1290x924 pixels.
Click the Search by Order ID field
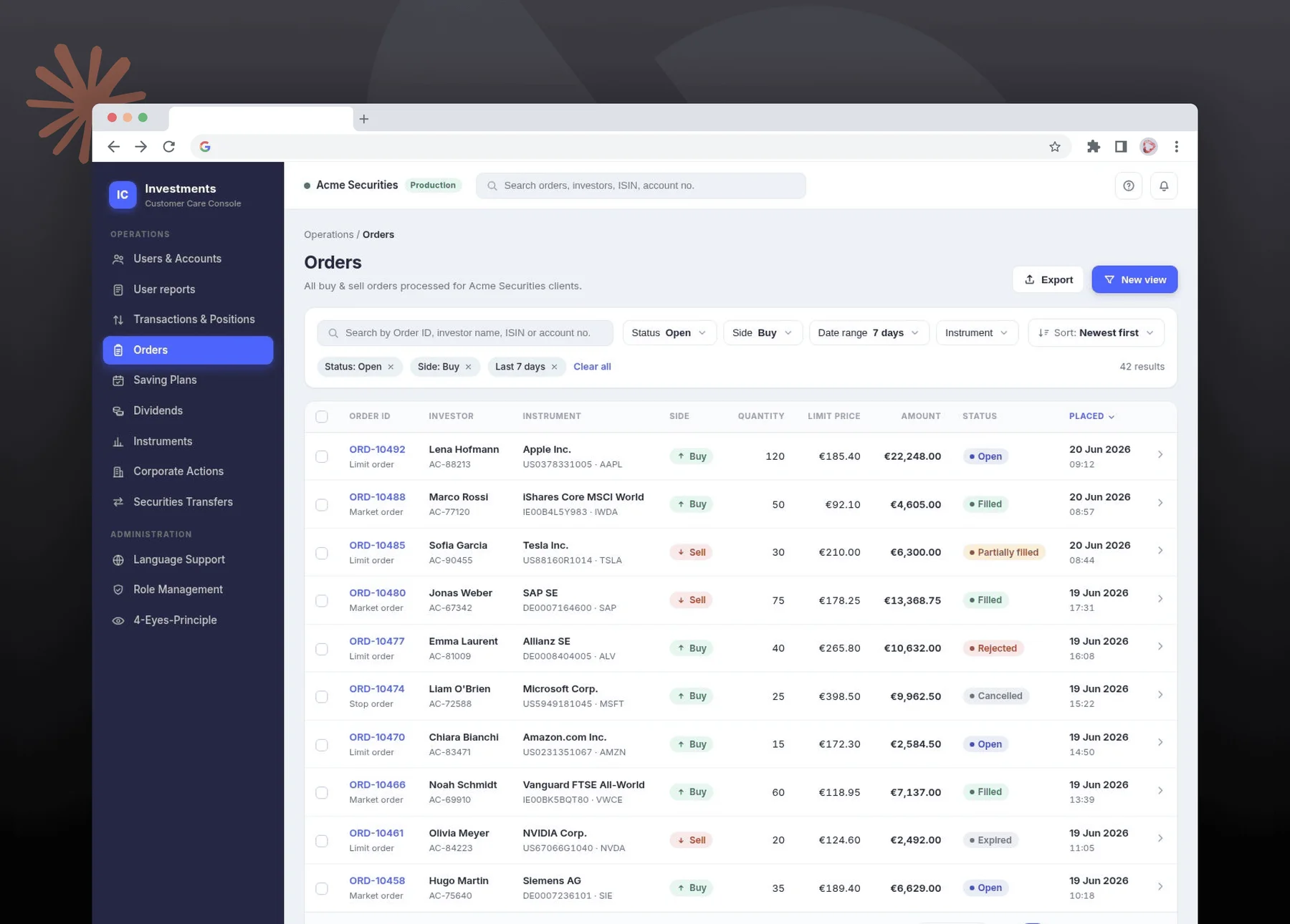(x=465, y=333)
